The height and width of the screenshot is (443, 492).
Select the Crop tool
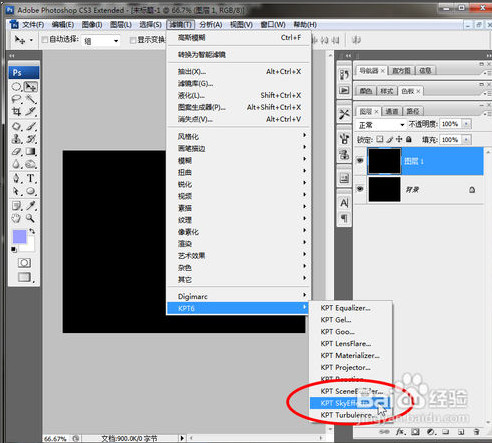coord(16,112)
